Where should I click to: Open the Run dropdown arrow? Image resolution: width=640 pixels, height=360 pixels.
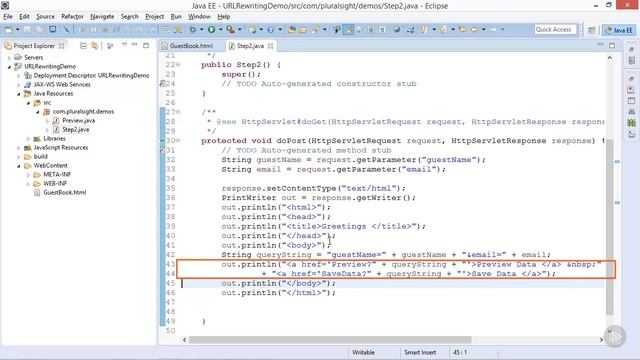click(x=220, y=29)
